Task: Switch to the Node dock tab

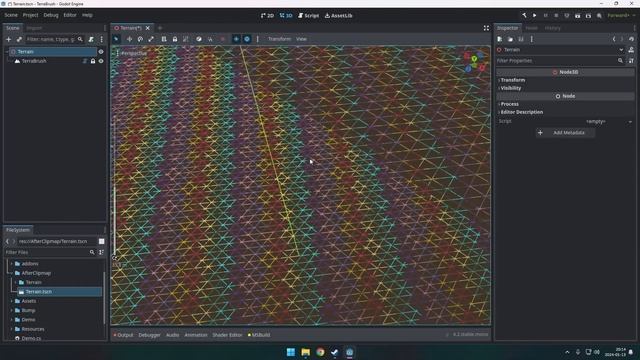Action: tap(531, 28)
